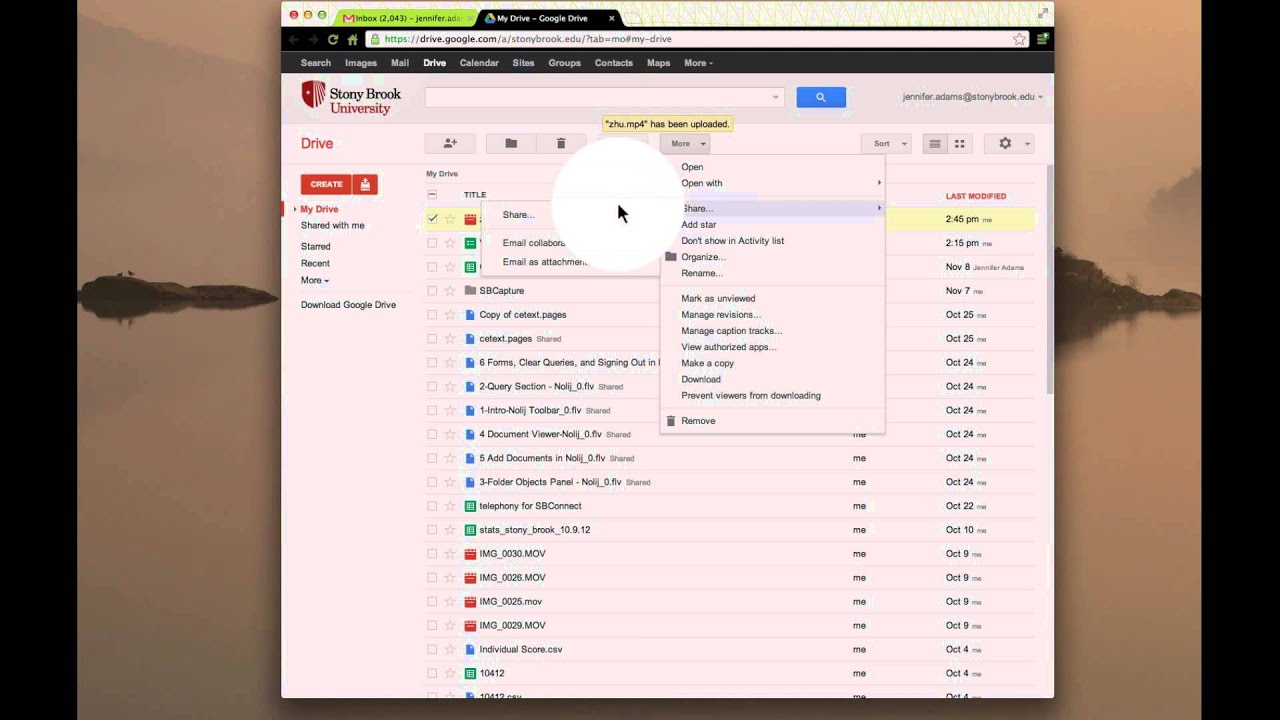This screenshot has height=720, width=1280.
Task: Expand the Open with submenu
Action: [772, 183]
